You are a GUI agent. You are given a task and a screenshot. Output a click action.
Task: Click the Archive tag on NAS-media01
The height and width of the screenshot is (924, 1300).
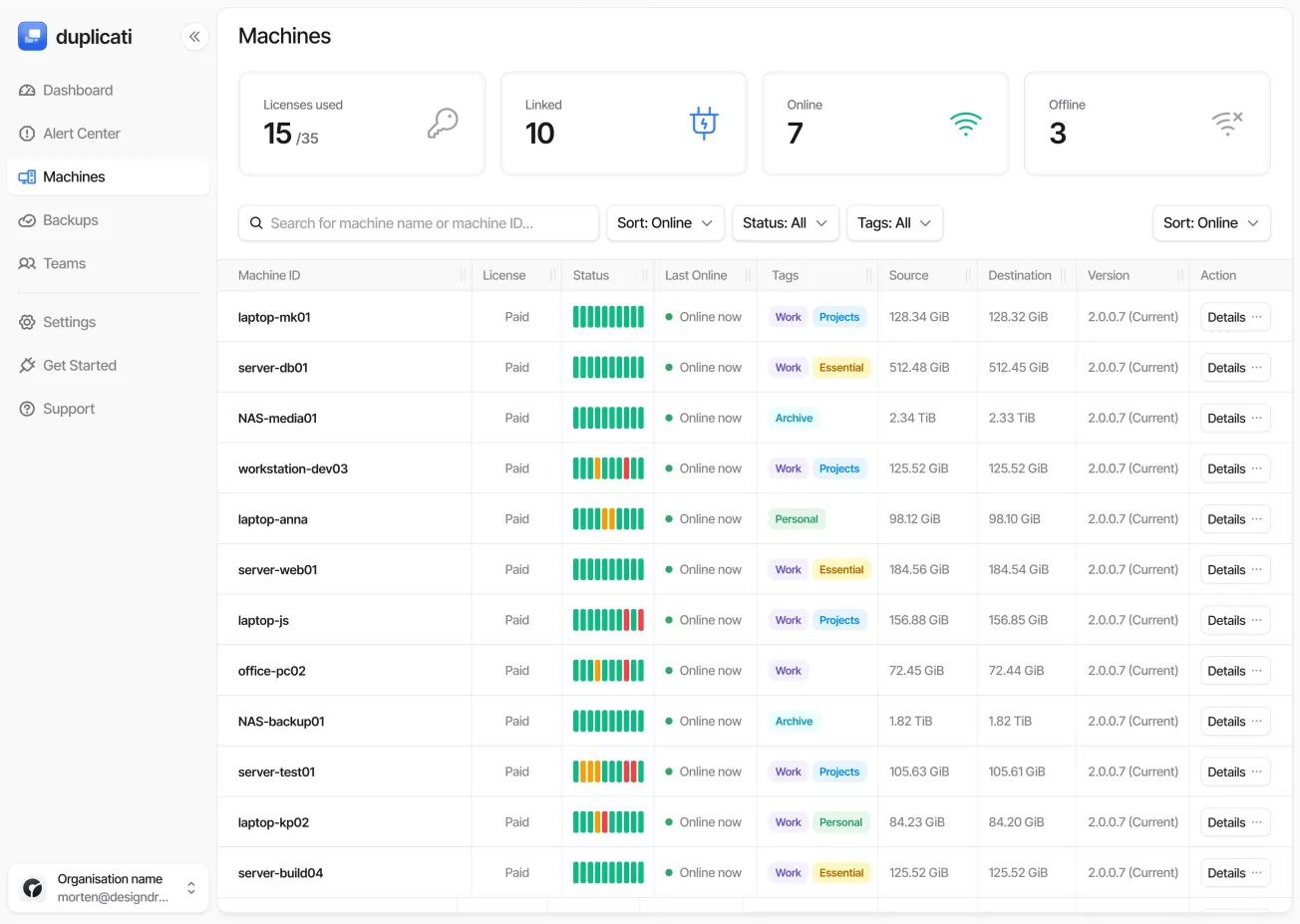click(794, 418)
